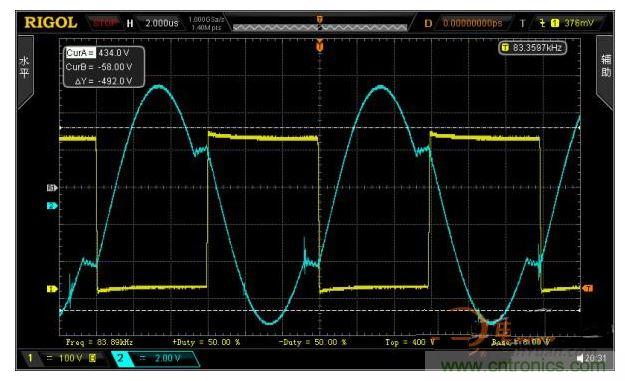
Task: Select the CurB cursor readout
Action: point(99,67)
